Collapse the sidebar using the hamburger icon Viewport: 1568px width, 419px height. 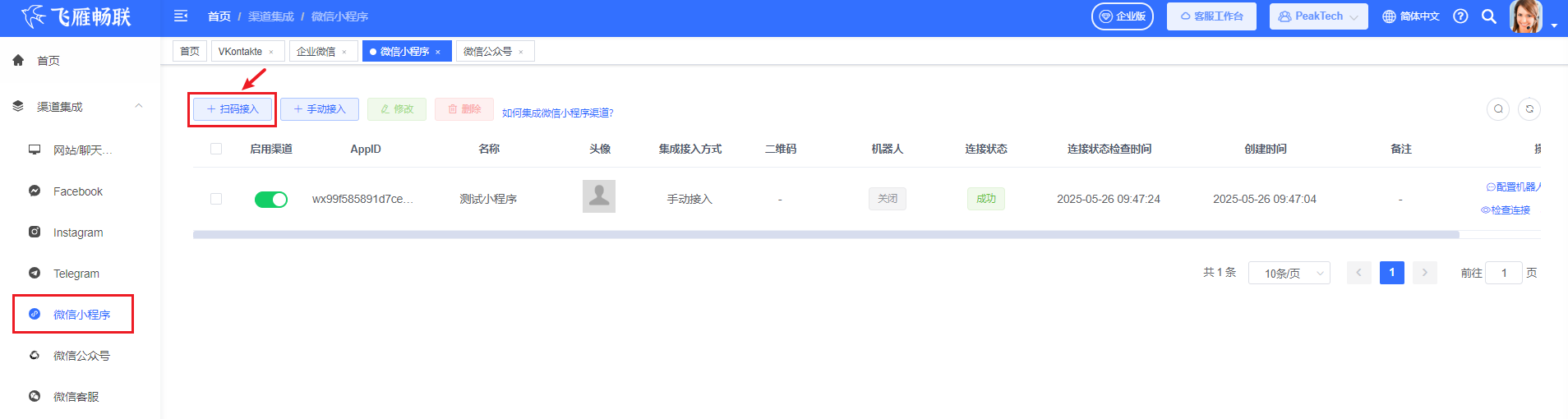tap(181, 16)
